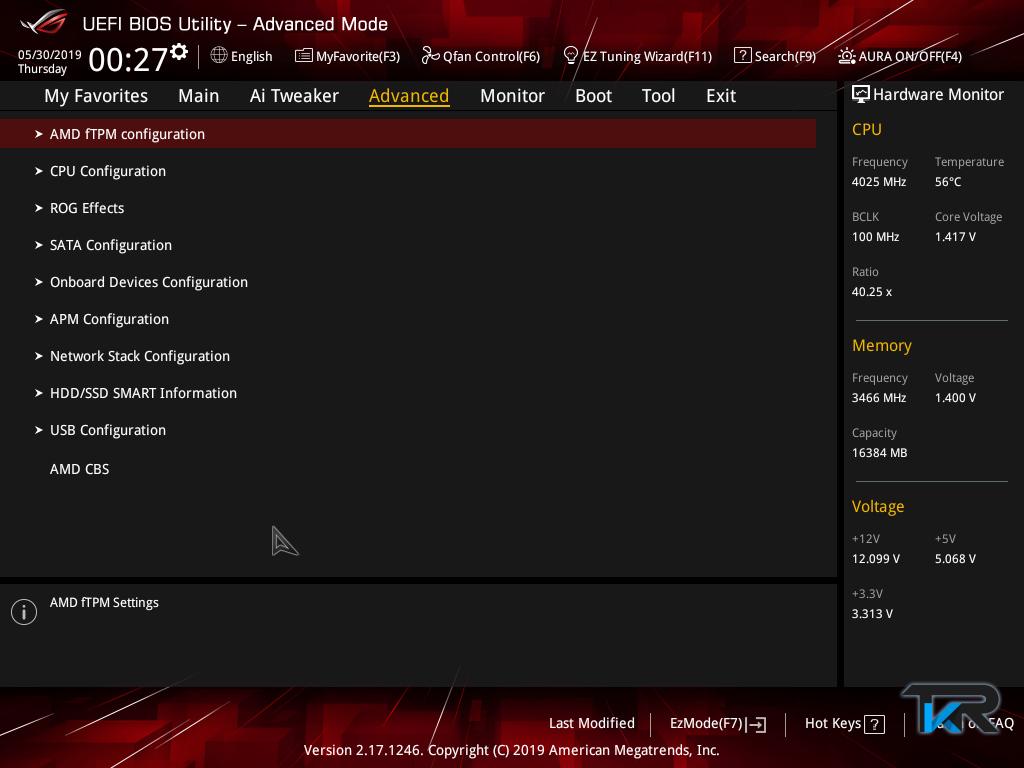Click the Search question mark icon

tap(743, 56)
